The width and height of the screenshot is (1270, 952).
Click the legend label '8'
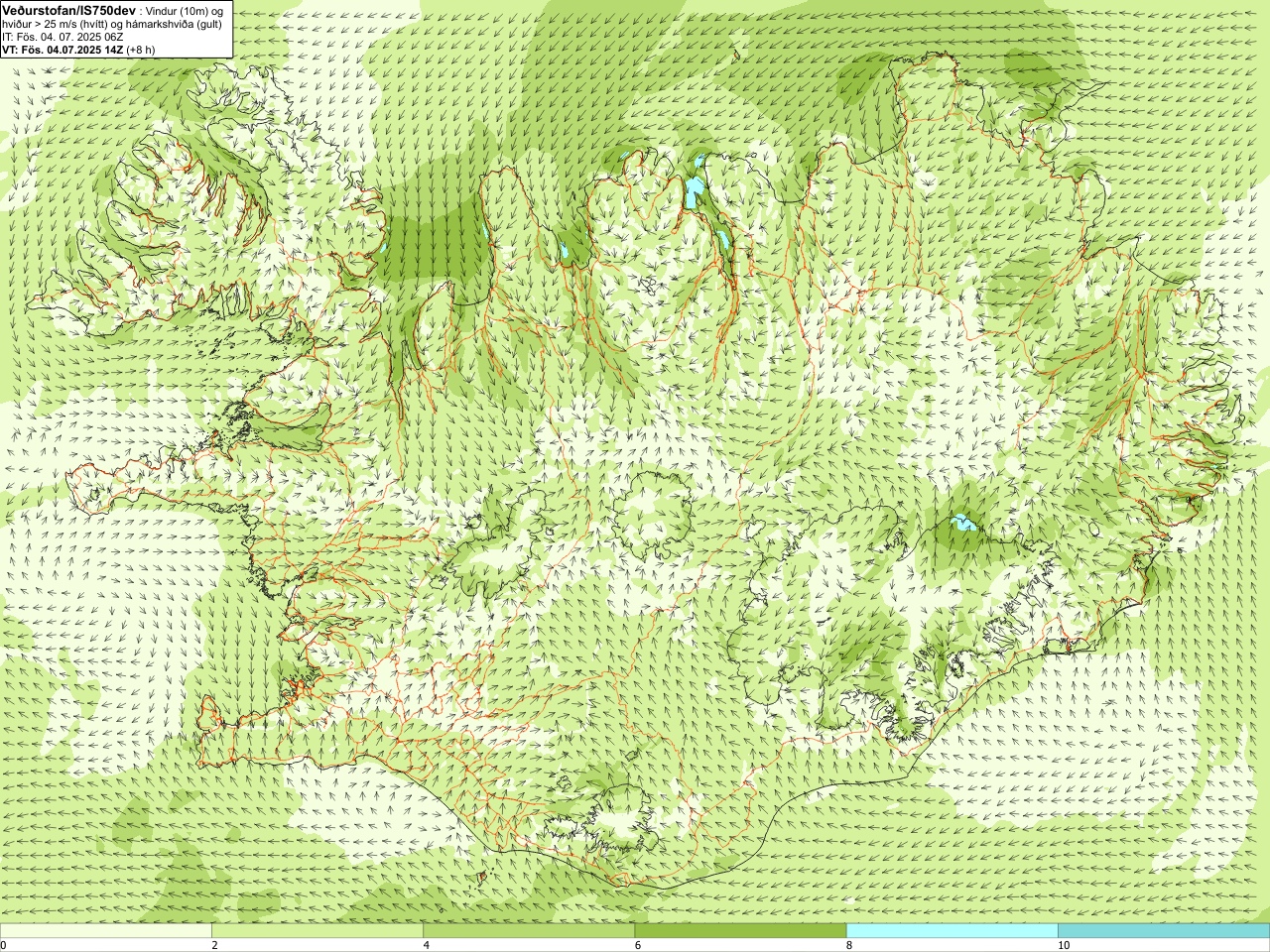pyautogui.click(x=849, y=945)
